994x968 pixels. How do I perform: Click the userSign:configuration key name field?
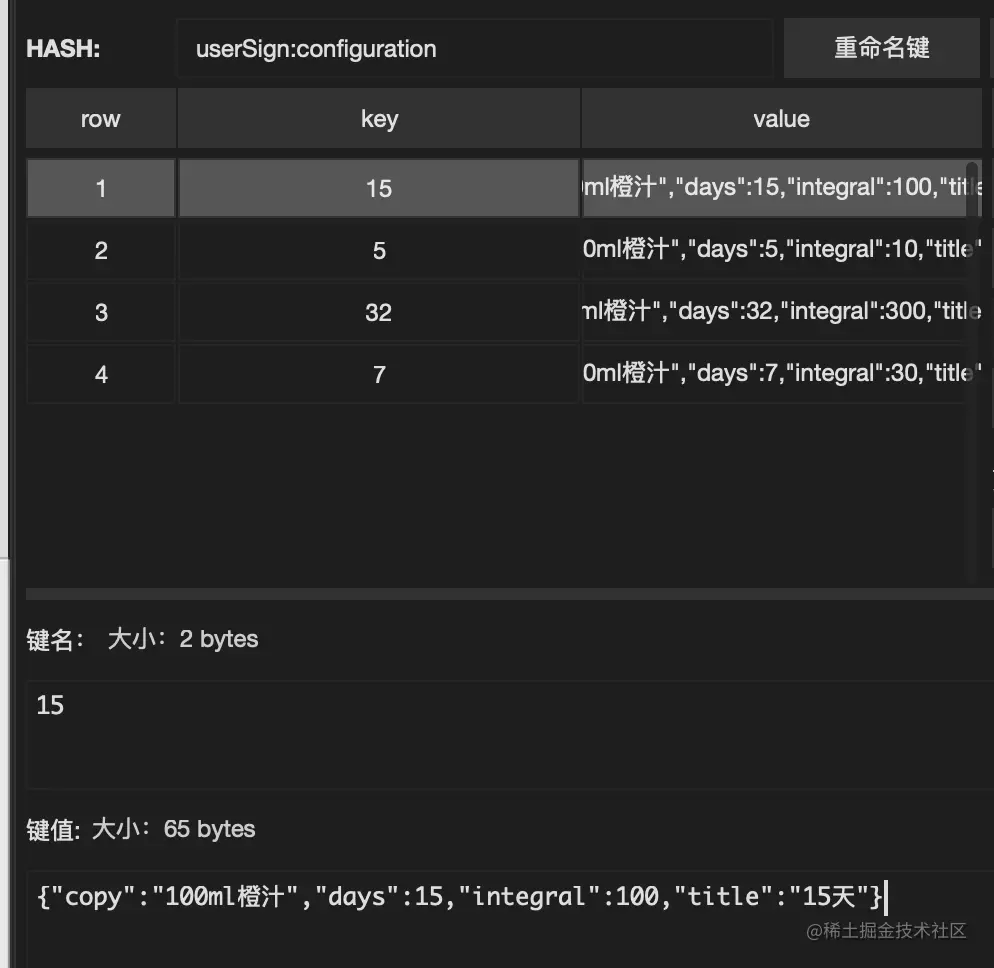coord(474,48)
